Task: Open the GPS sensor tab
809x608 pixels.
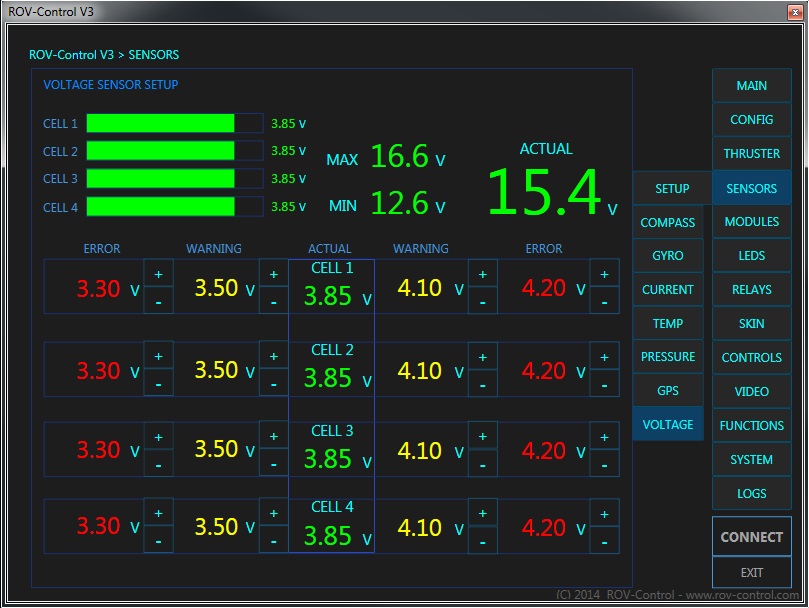Action: click(667, 390)
